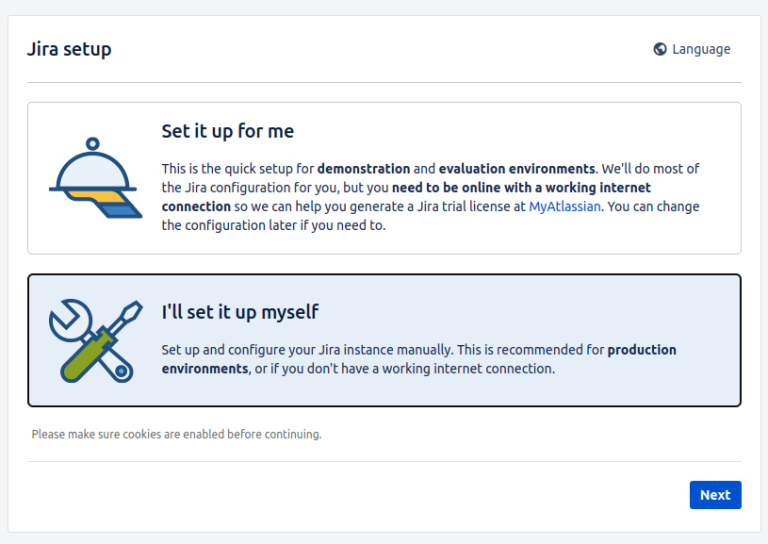Screen dimensions: 768x544
Task: Click the serving cloche setup icon
Action: (x=93, y=179)
